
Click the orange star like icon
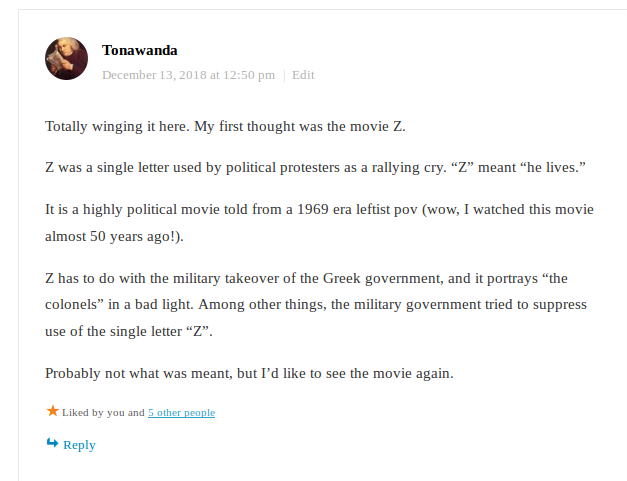pos(52,411)
